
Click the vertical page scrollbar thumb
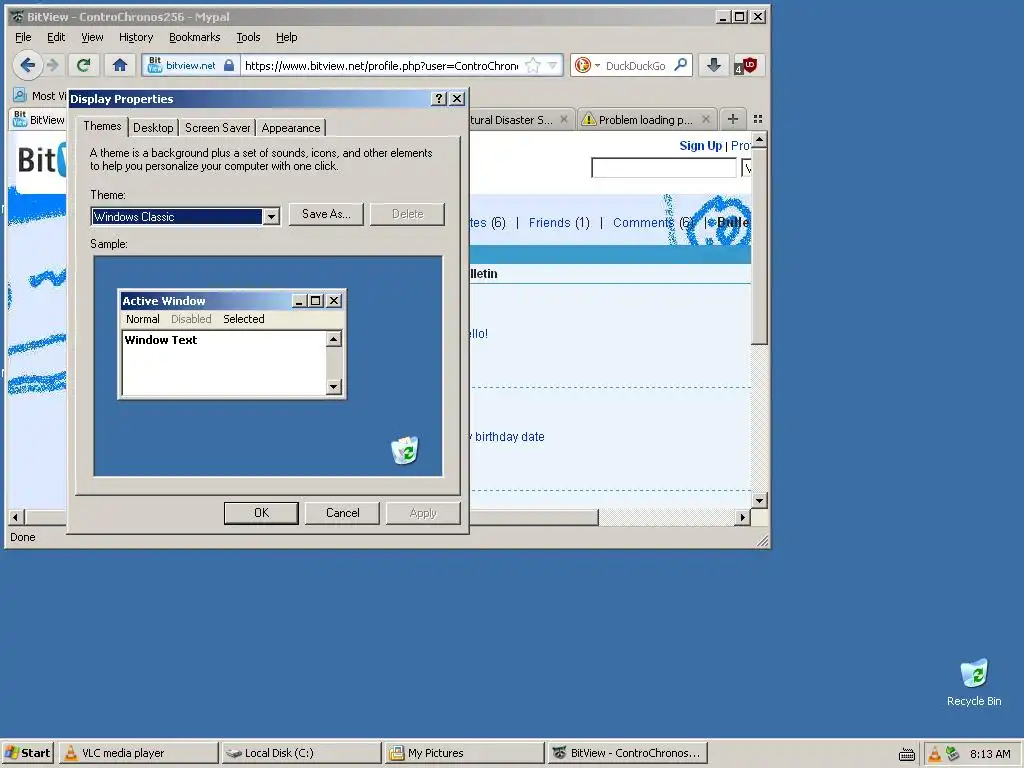[759, 246]
